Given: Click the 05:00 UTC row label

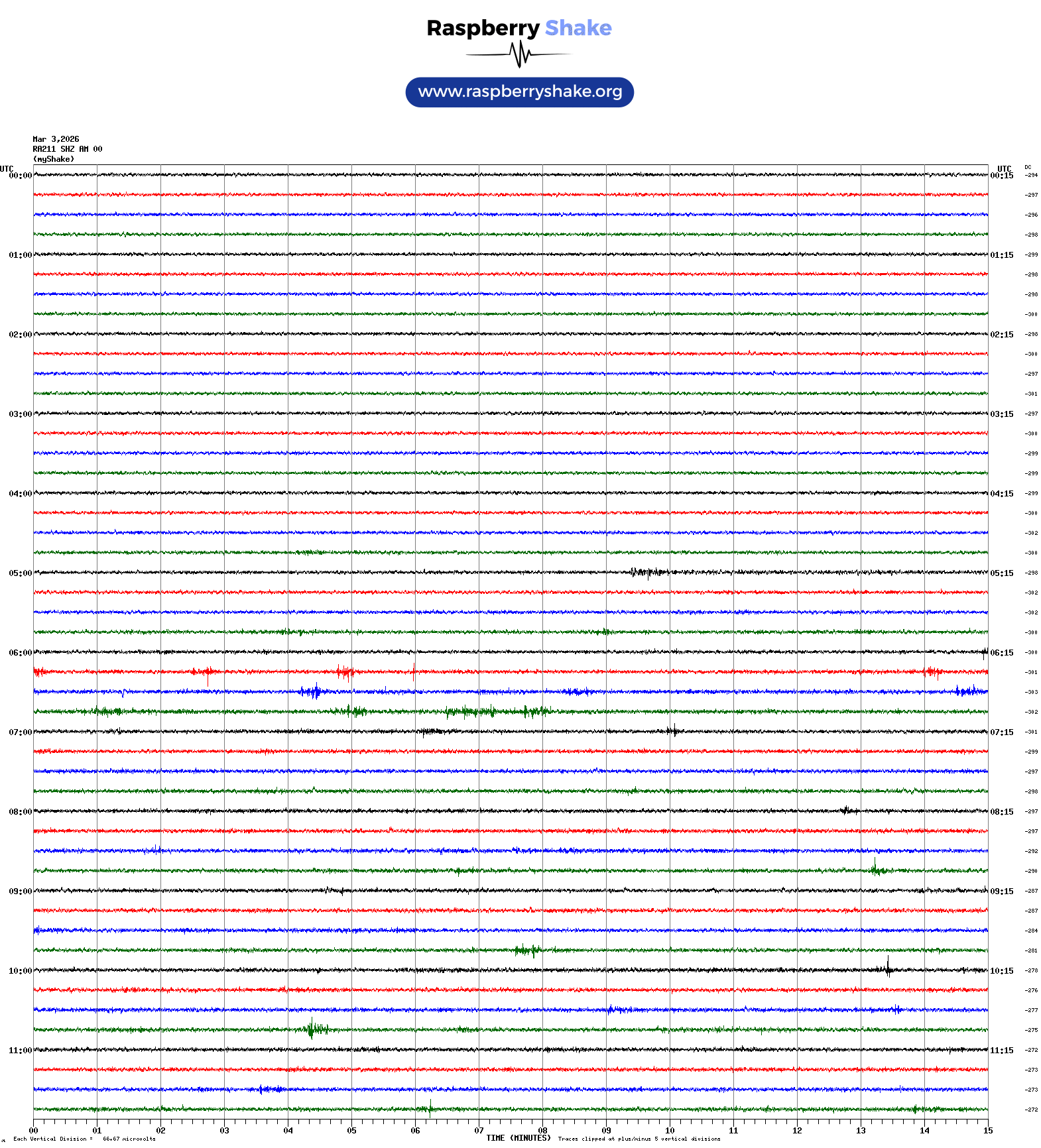Looking at the screenshot, I should [20, 573].
